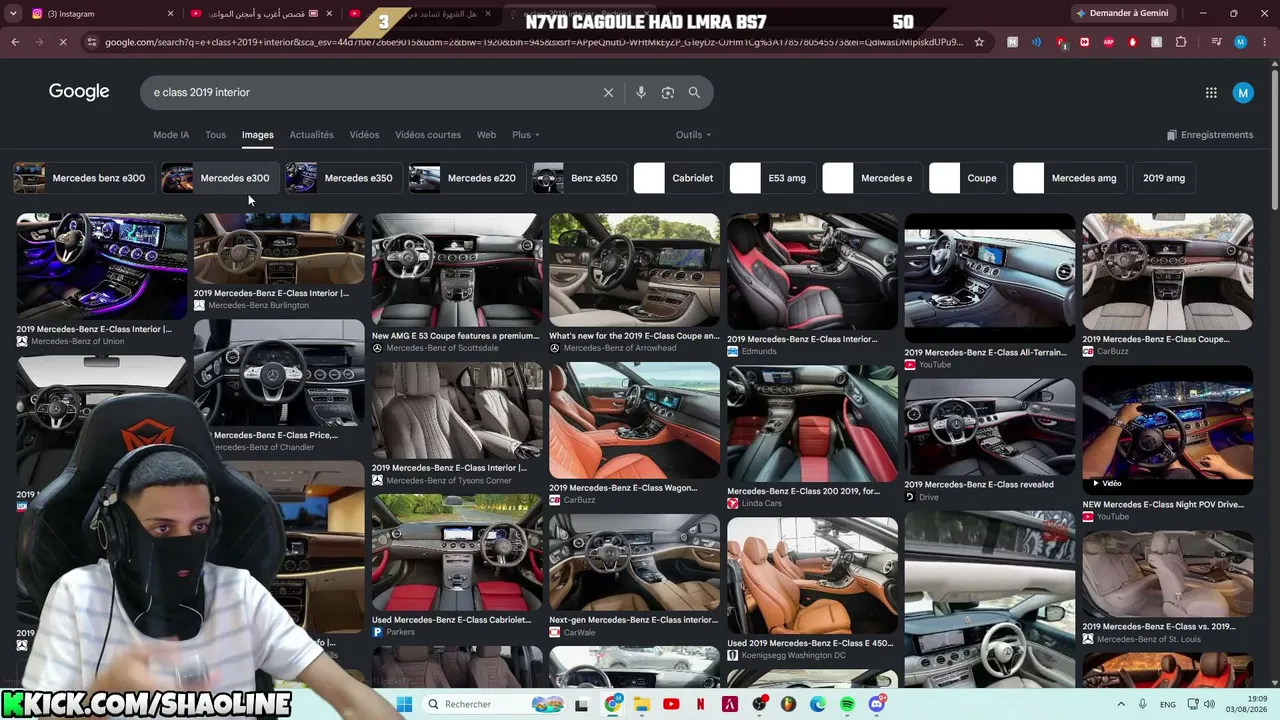Open the tab search dropdown arrow
The image size is (1280, 720).
[x=13, y=13]
